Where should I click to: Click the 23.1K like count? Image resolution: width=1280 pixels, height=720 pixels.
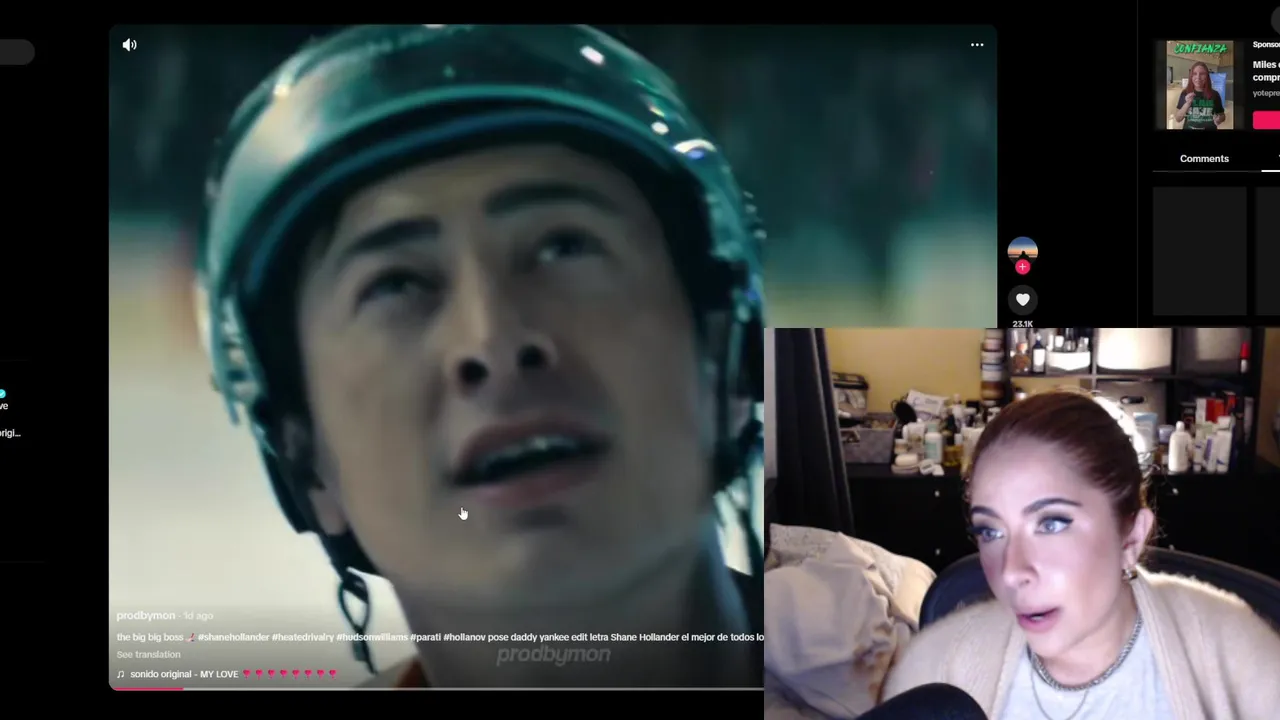(x=1022, y=324)
